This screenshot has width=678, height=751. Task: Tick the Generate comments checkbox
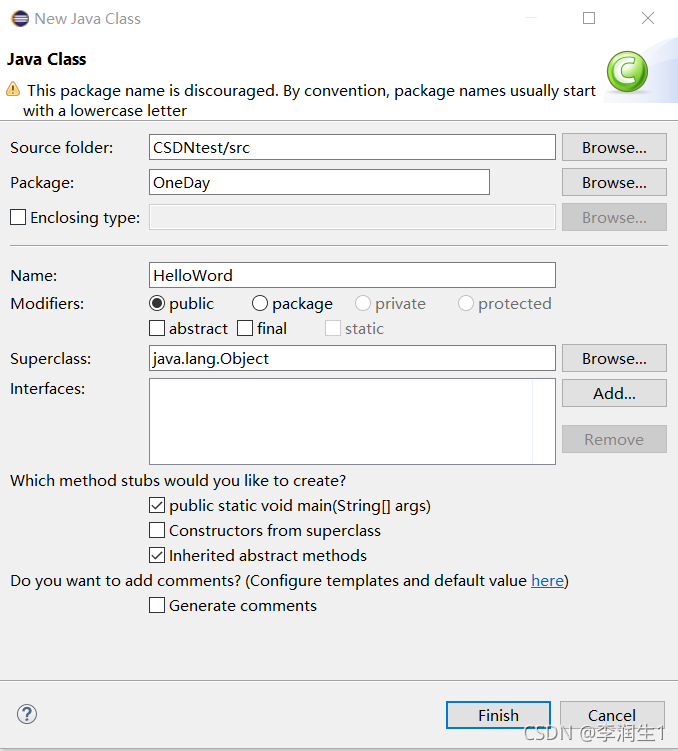[x=157, y=605]
